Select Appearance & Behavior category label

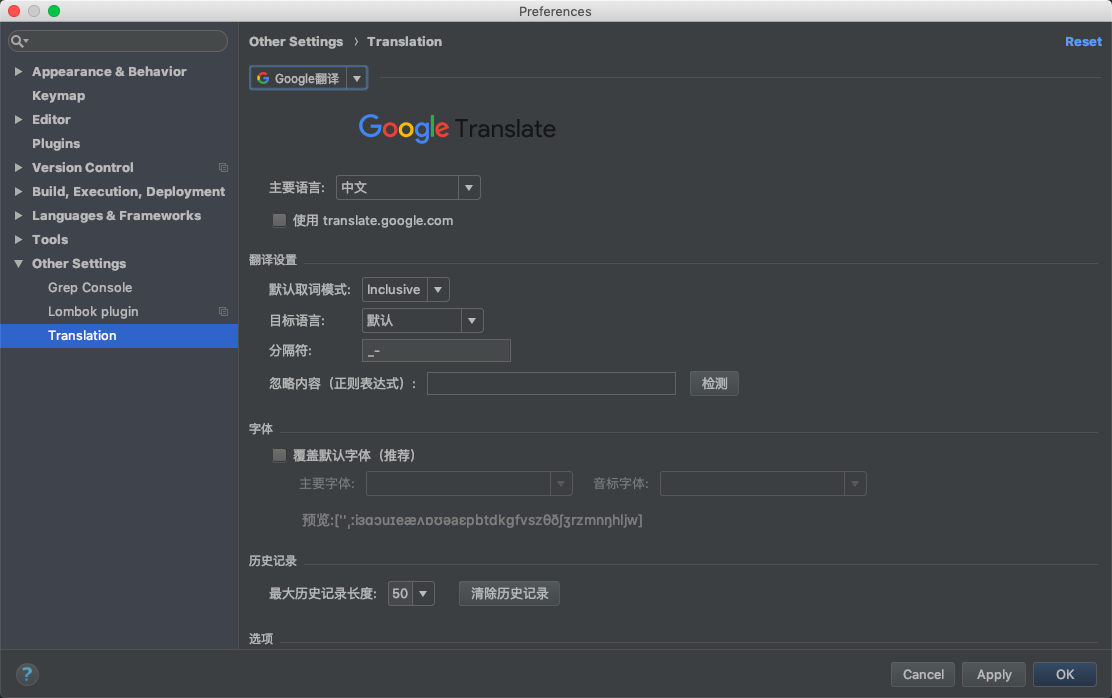pos(109,72)
